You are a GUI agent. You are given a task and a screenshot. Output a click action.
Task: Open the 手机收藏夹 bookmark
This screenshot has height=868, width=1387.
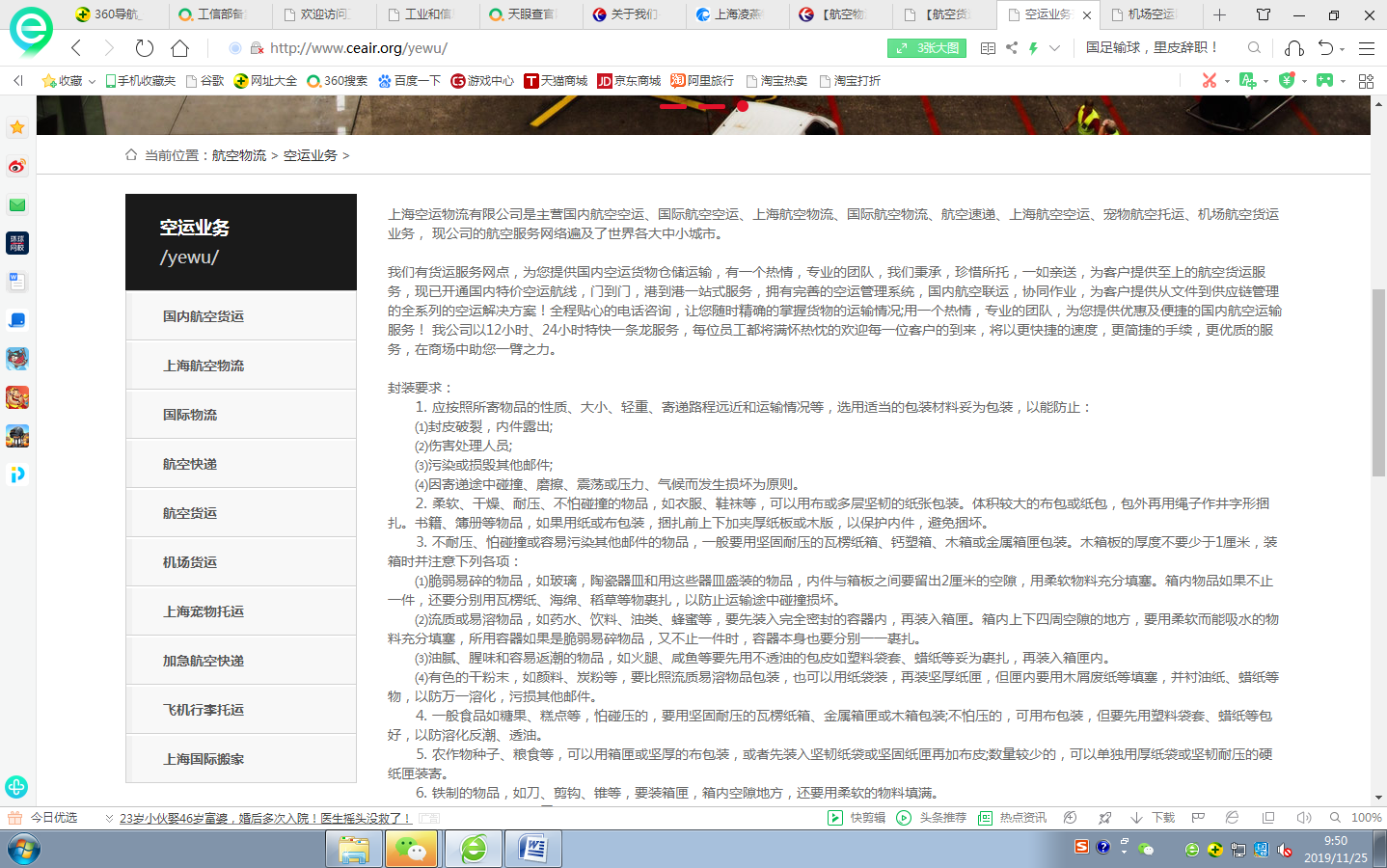(x=141, y=81)
